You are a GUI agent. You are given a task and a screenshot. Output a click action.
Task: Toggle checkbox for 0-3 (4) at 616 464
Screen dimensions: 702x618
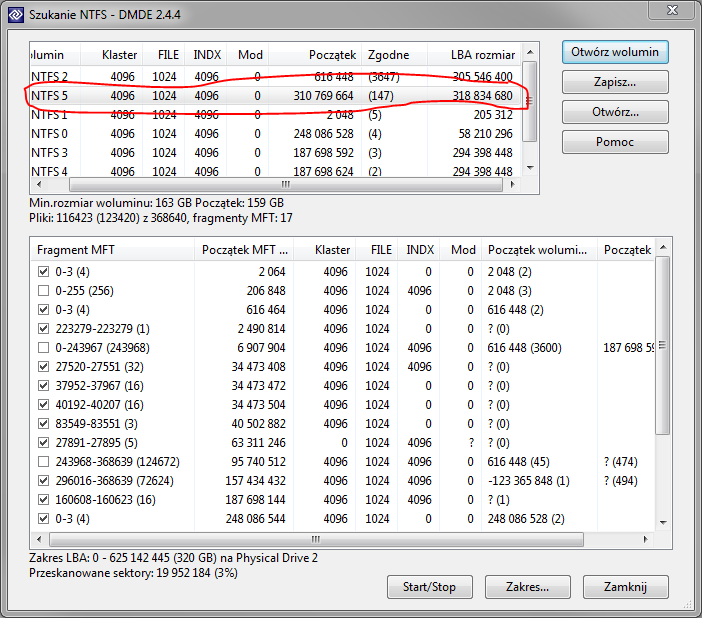[x=43, y=309]
